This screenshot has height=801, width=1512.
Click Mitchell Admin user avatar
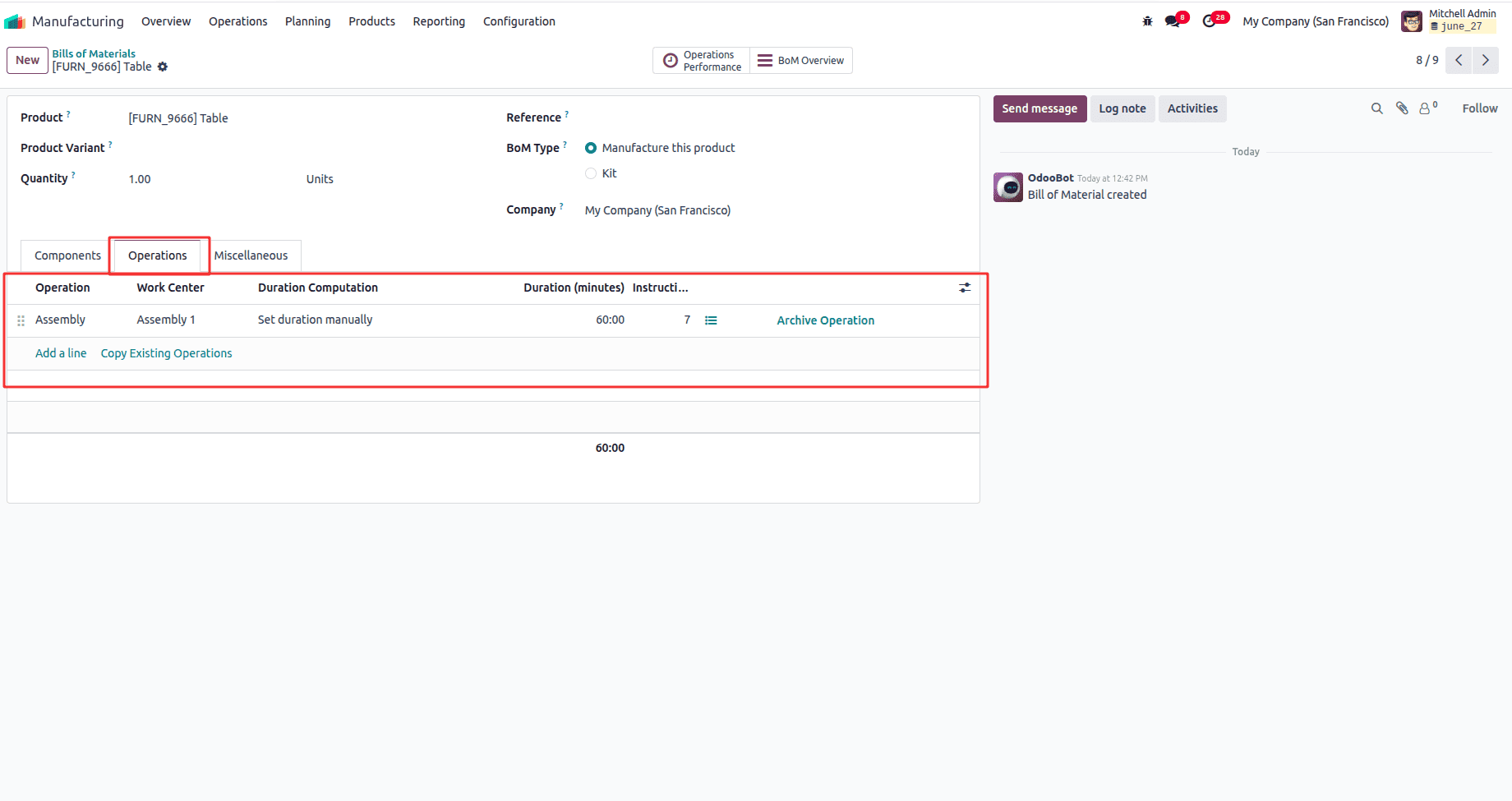coord(1412,21)
